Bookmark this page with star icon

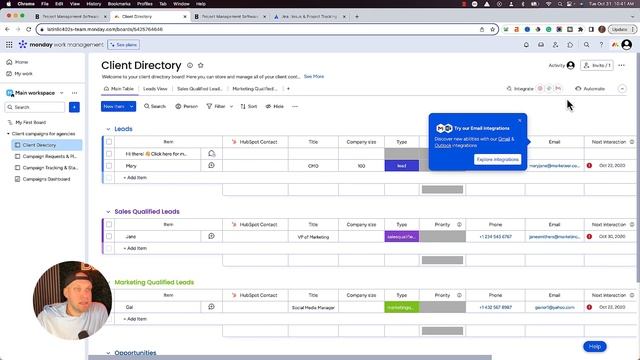[492, 29]
